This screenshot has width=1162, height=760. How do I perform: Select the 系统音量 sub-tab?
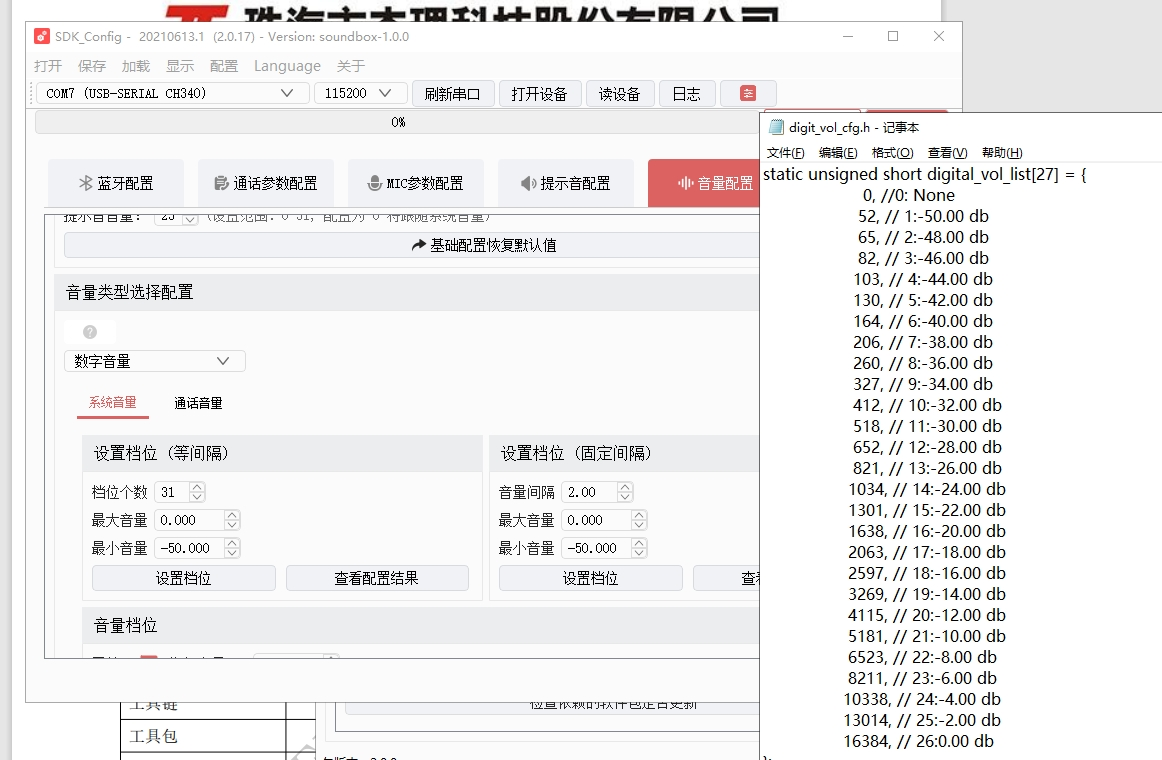[x=113, y=402]
